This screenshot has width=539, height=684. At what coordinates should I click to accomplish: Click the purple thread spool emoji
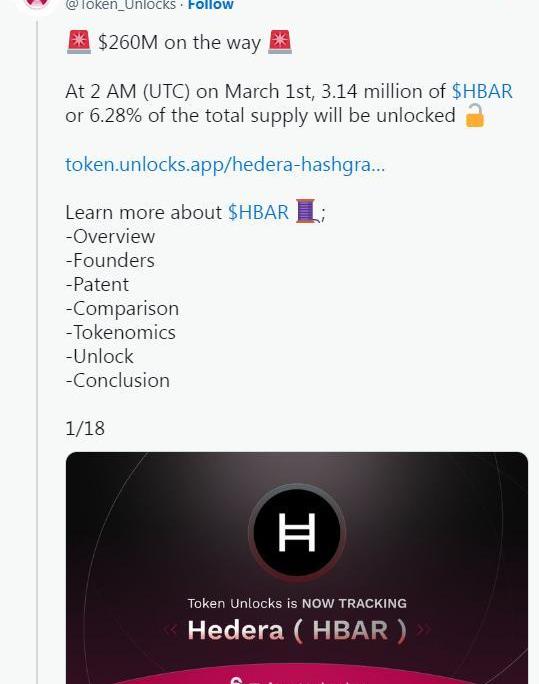(x=306, y=212)
